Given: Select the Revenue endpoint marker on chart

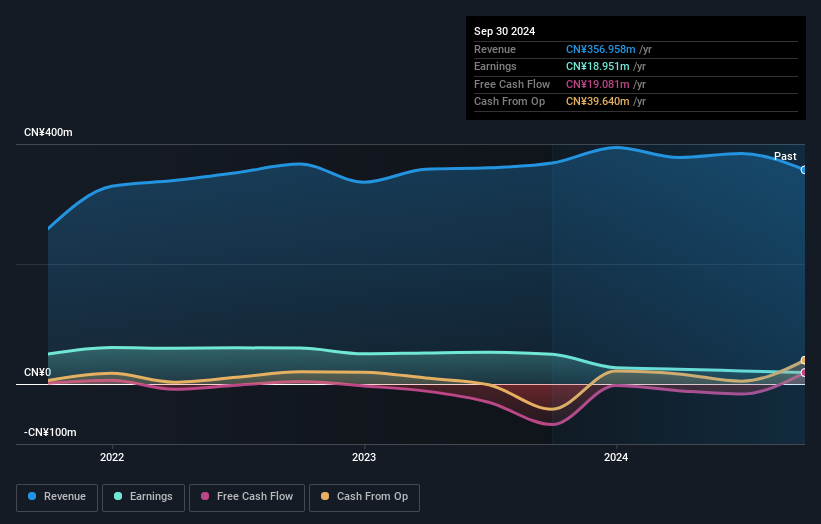Looking at the screenshot, I should coord(804,170).
